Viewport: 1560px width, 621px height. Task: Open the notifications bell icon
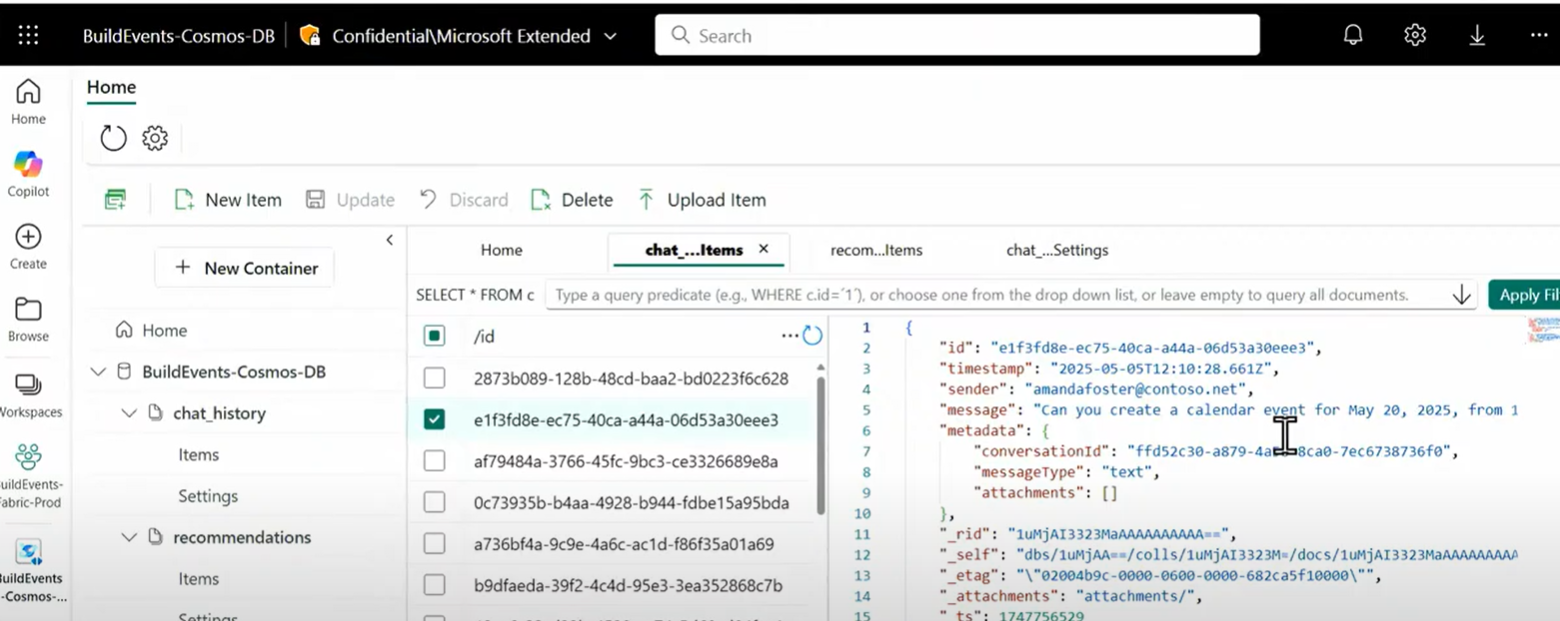tap(1353, 36)
